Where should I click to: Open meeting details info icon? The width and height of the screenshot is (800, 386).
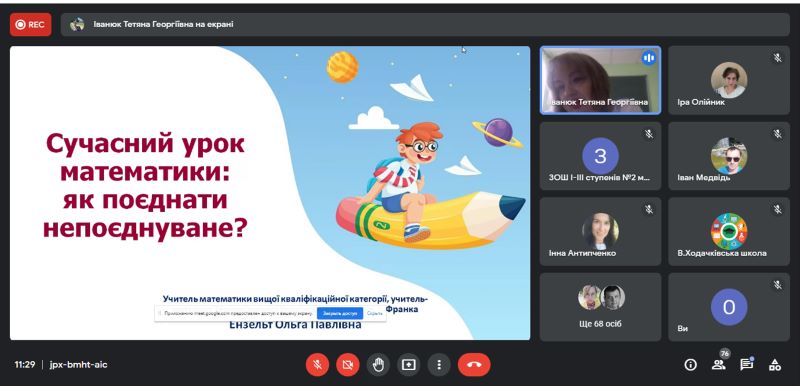pyautogui.click(x=690, y=365)
